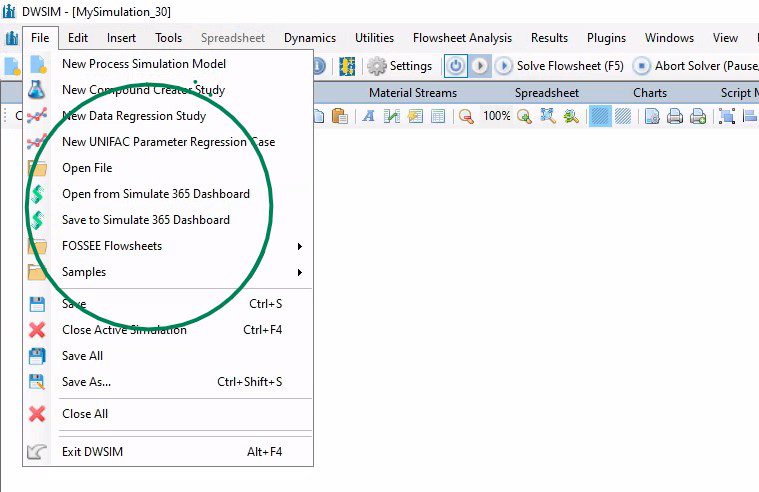Click the plain printer icon

click(x=675, y=116)
